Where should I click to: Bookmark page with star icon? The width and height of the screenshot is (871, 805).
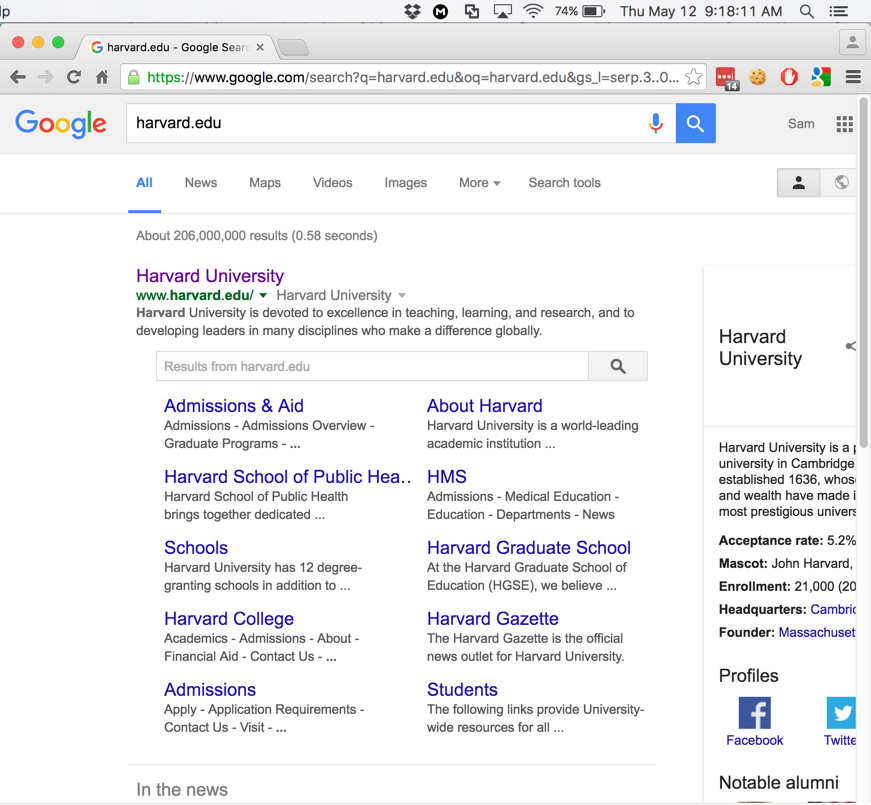click(693, 77)
